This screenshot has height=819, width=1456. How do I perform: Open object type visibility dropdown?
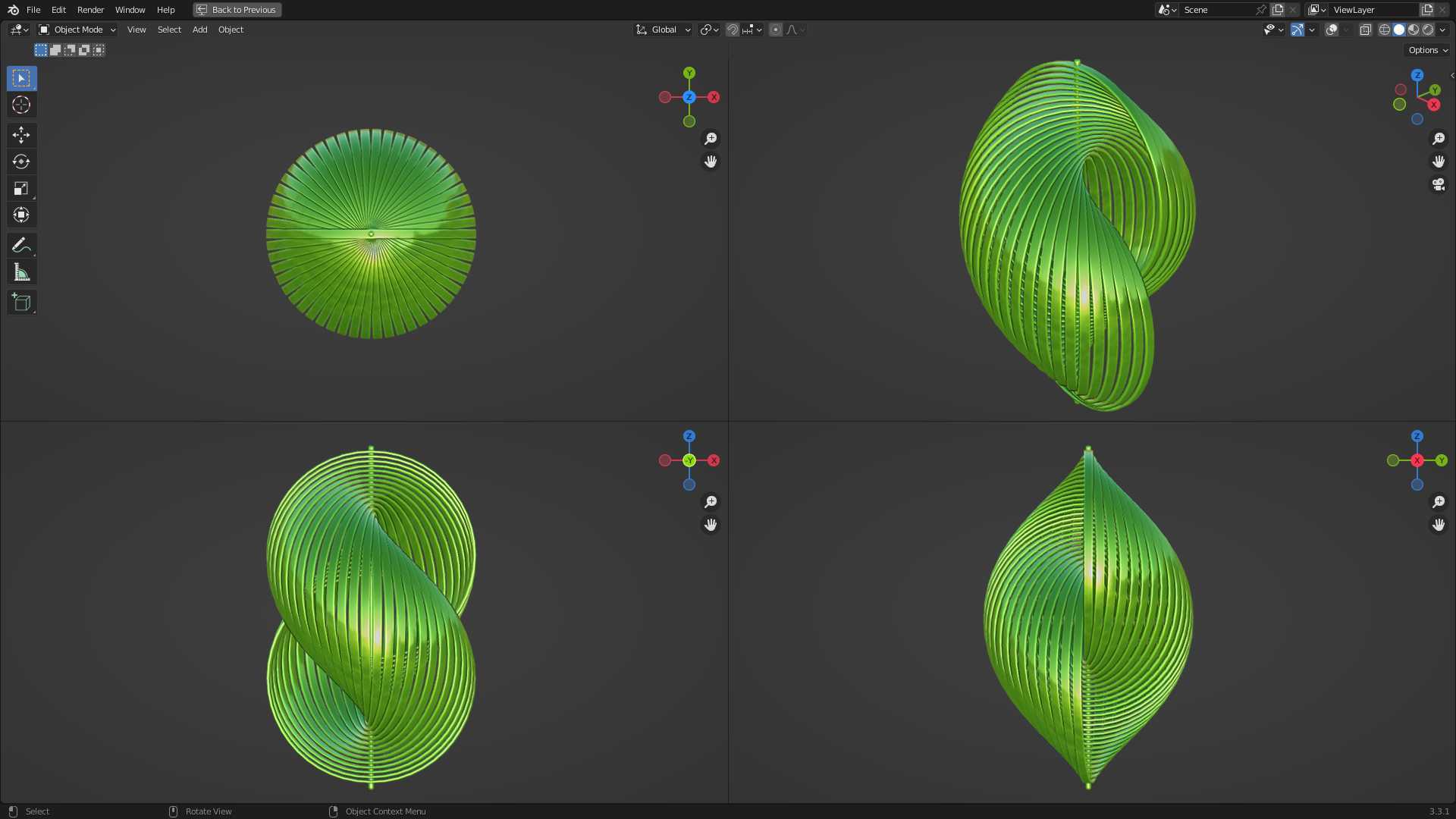pyautogui.click(x=1273, y=30)
